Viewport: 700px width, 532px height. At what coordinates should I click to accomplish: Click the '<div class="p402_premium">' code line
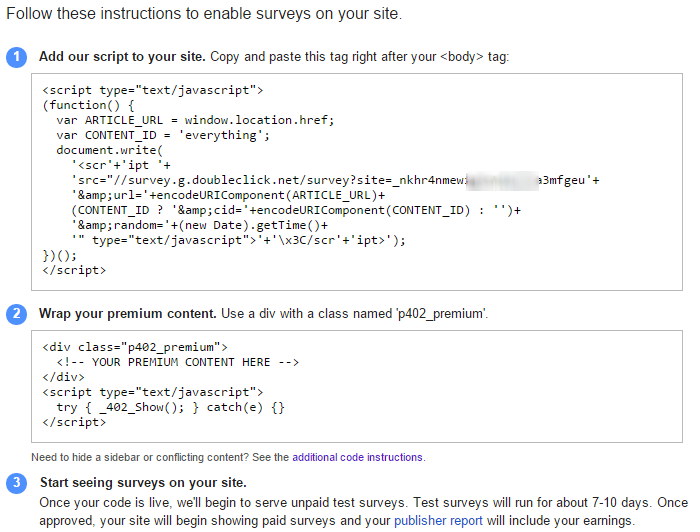tap(135, 347)
